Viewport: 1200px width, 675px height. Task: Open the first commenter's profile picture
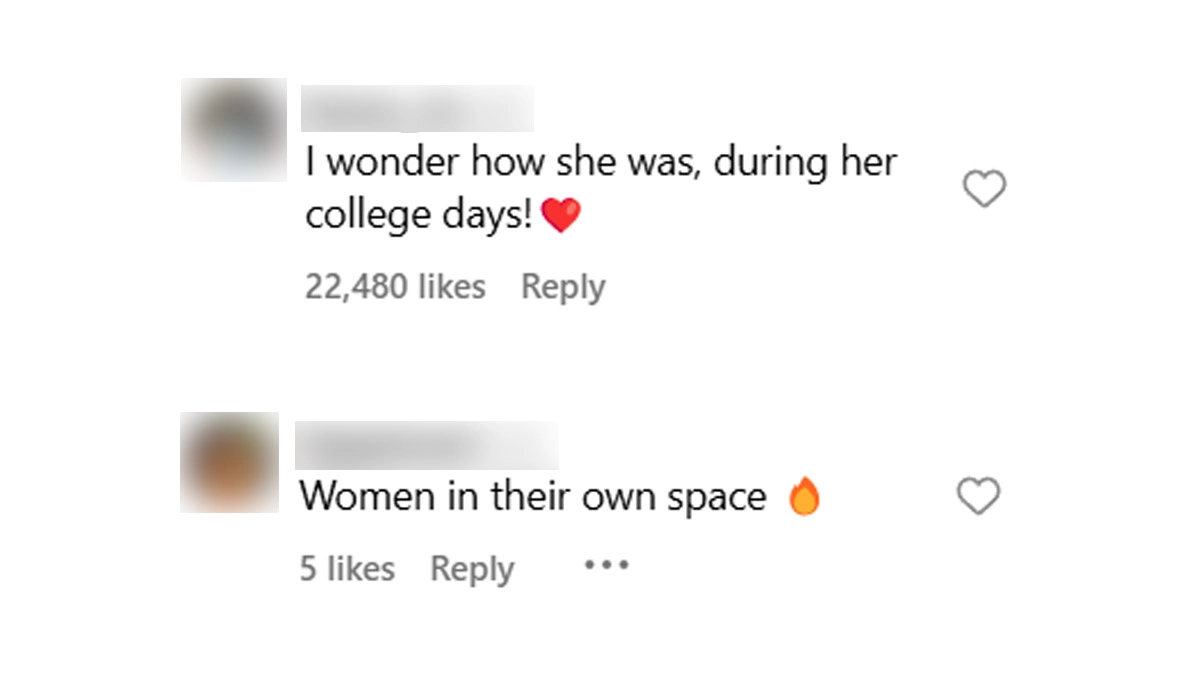(233, 130)
